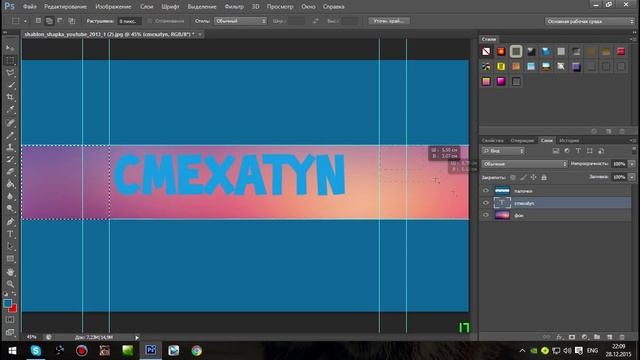
Task: Change screen mode icon in toolbox
Action: [x=10, y=332]
